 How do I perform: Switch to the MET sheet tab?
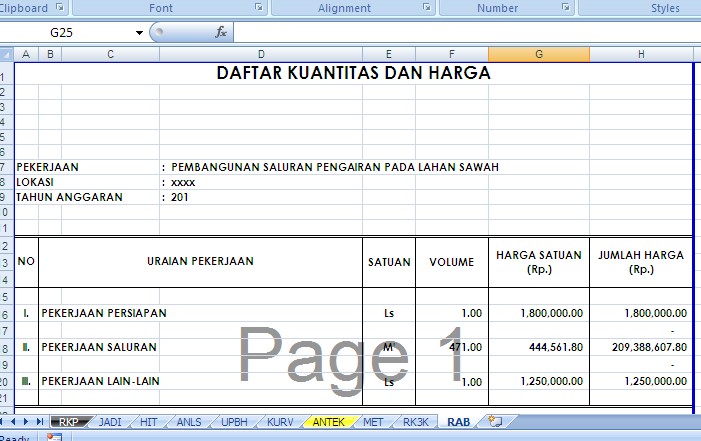point(373,422)
